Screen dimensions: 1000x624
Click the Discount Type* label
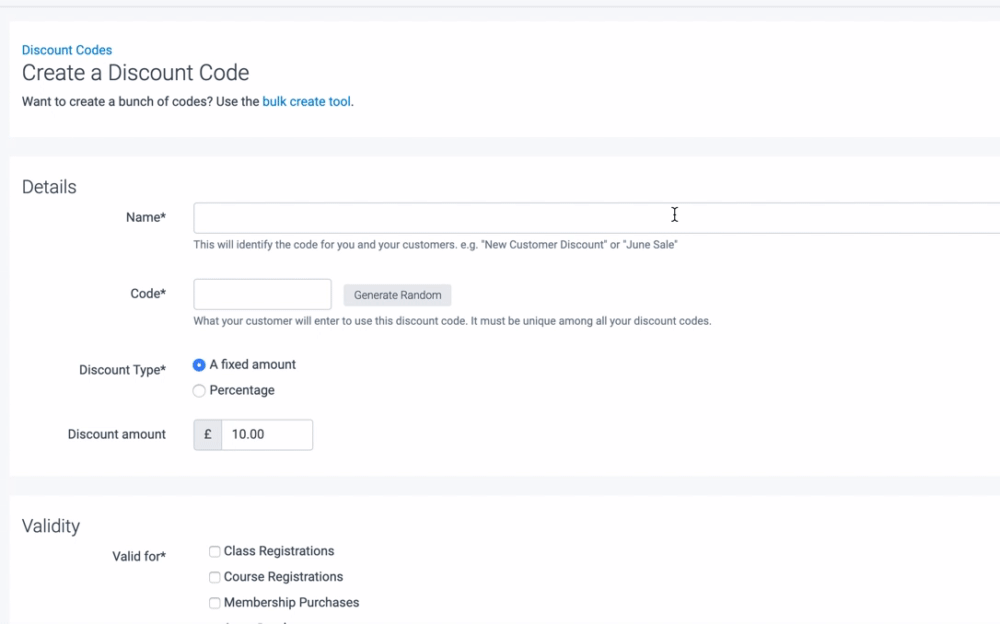tap(122, 370)
